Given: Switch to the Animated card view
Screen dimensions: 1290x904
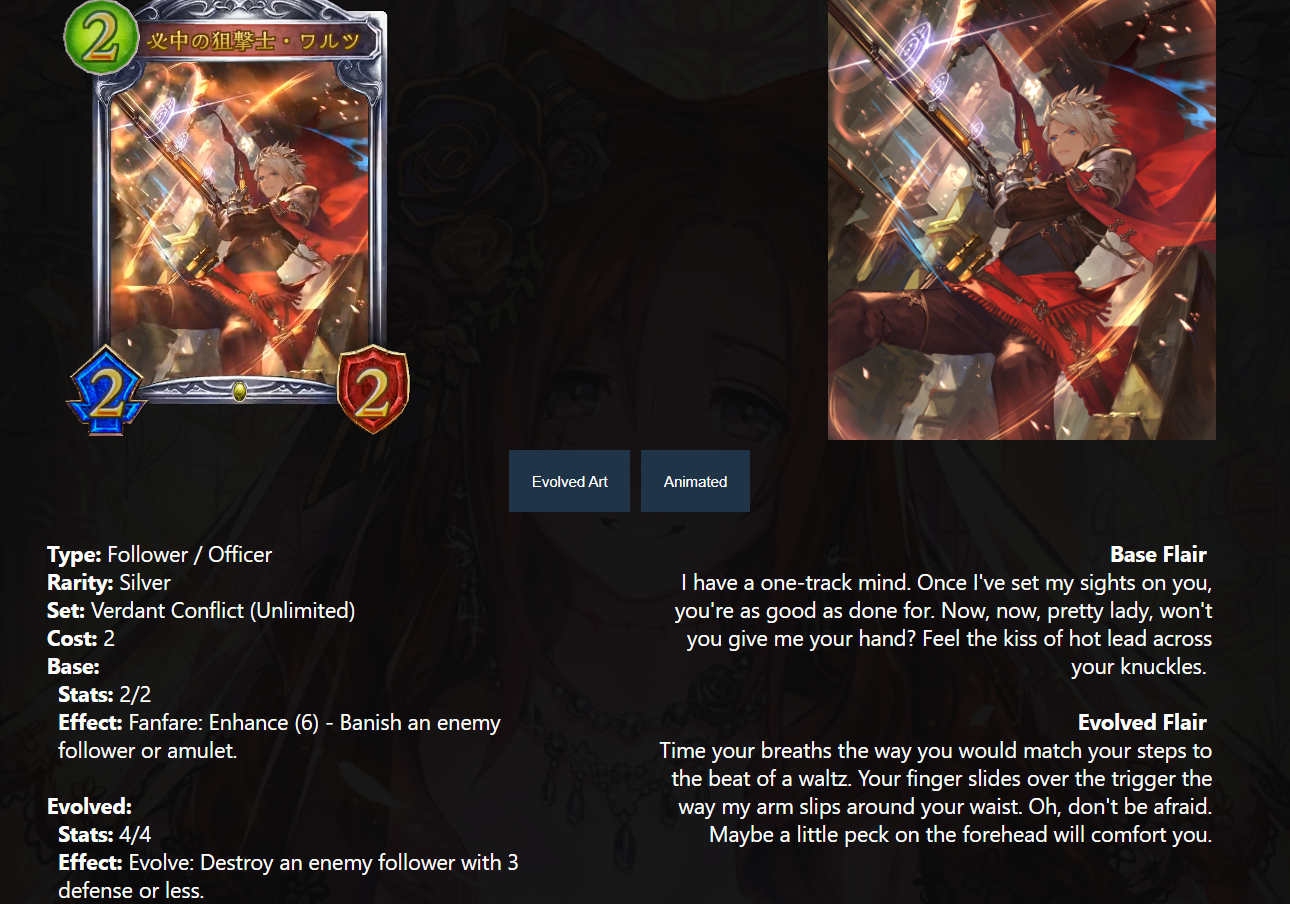Looking at the screenshot, I should (695, 481).
